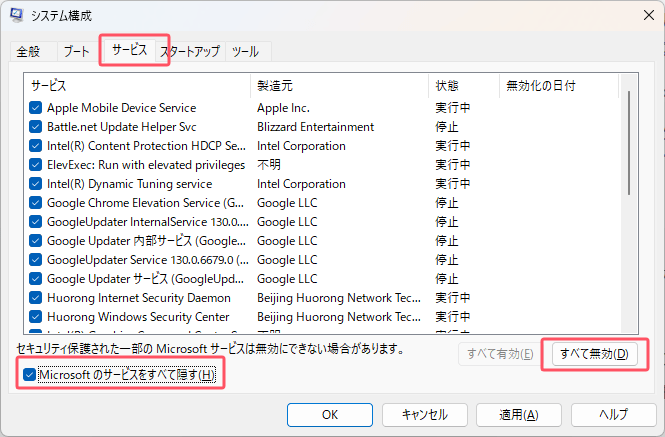665x437 pixels.
Task: Open ヘルプ button
Action: pyautogui.click(x=614, y=415)
